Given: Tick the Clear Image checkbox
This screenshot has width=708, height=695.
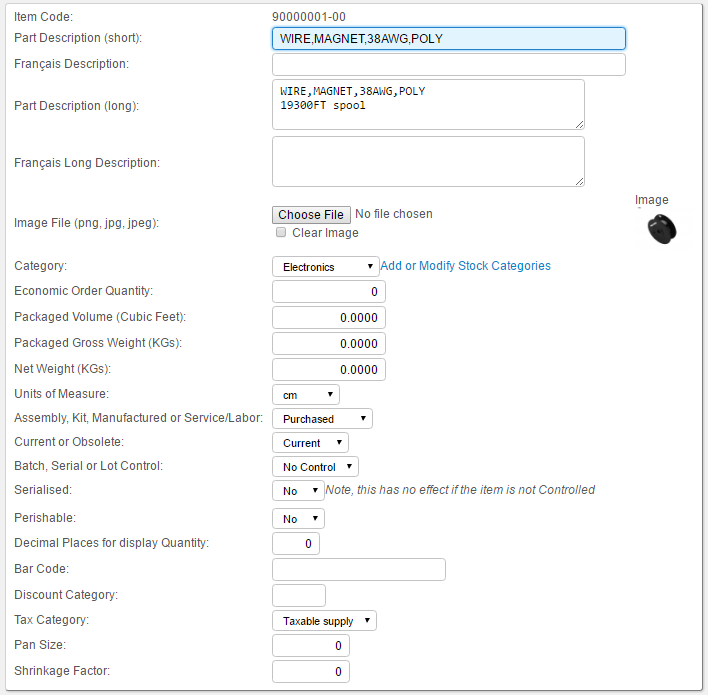Looking at the screenshot, I should pos(281,232).
